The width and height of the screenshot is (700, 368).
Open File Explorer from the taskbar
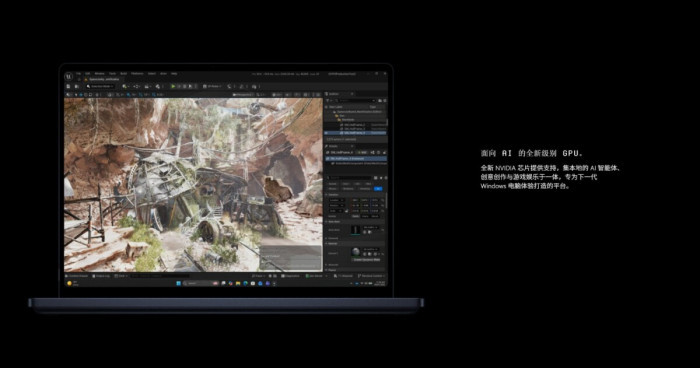coord(238,283)
